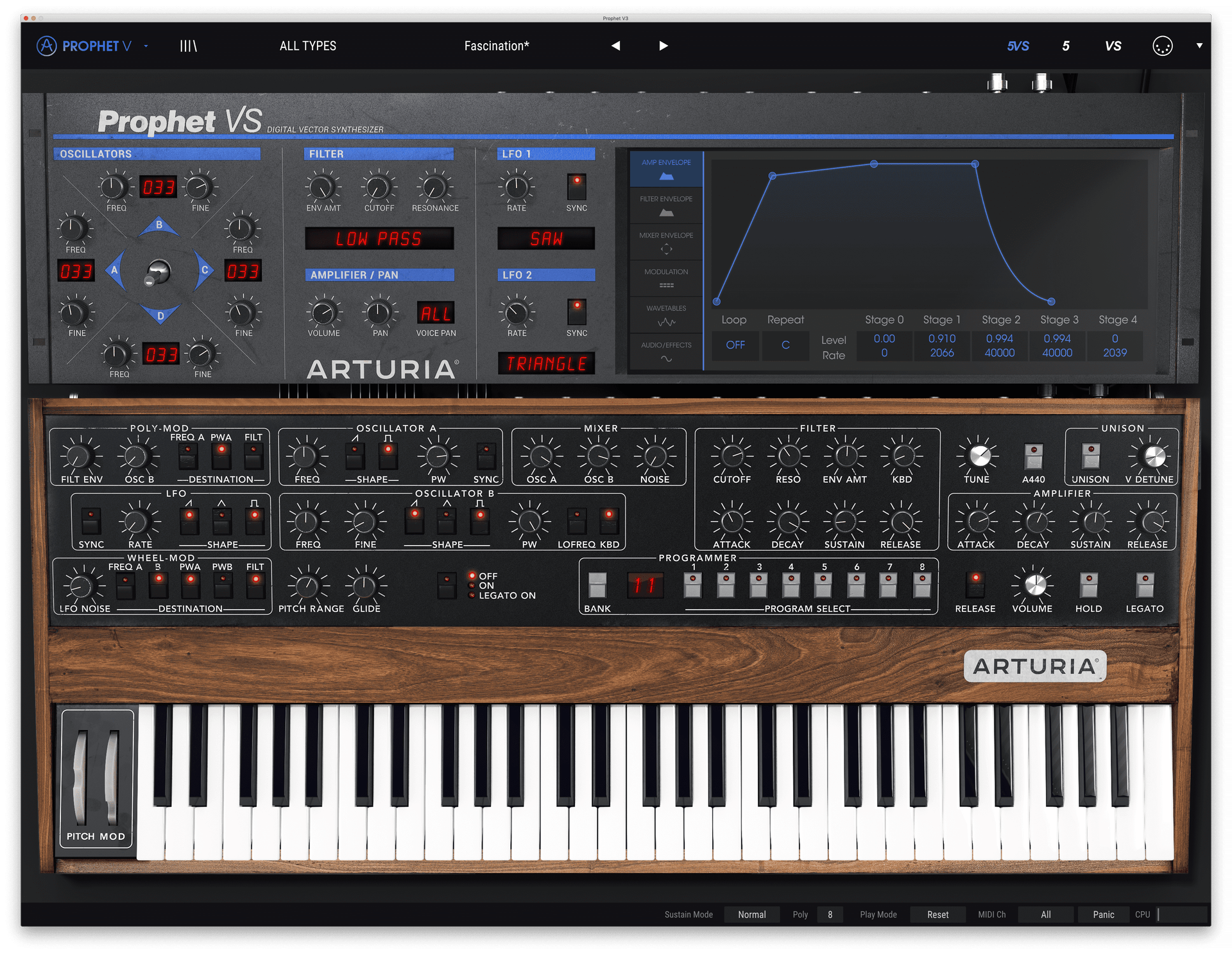Click the Stage 1 envelope breakpoint node
The image size is (1232, 954).
pyautogui.click(x=773, y=175)
